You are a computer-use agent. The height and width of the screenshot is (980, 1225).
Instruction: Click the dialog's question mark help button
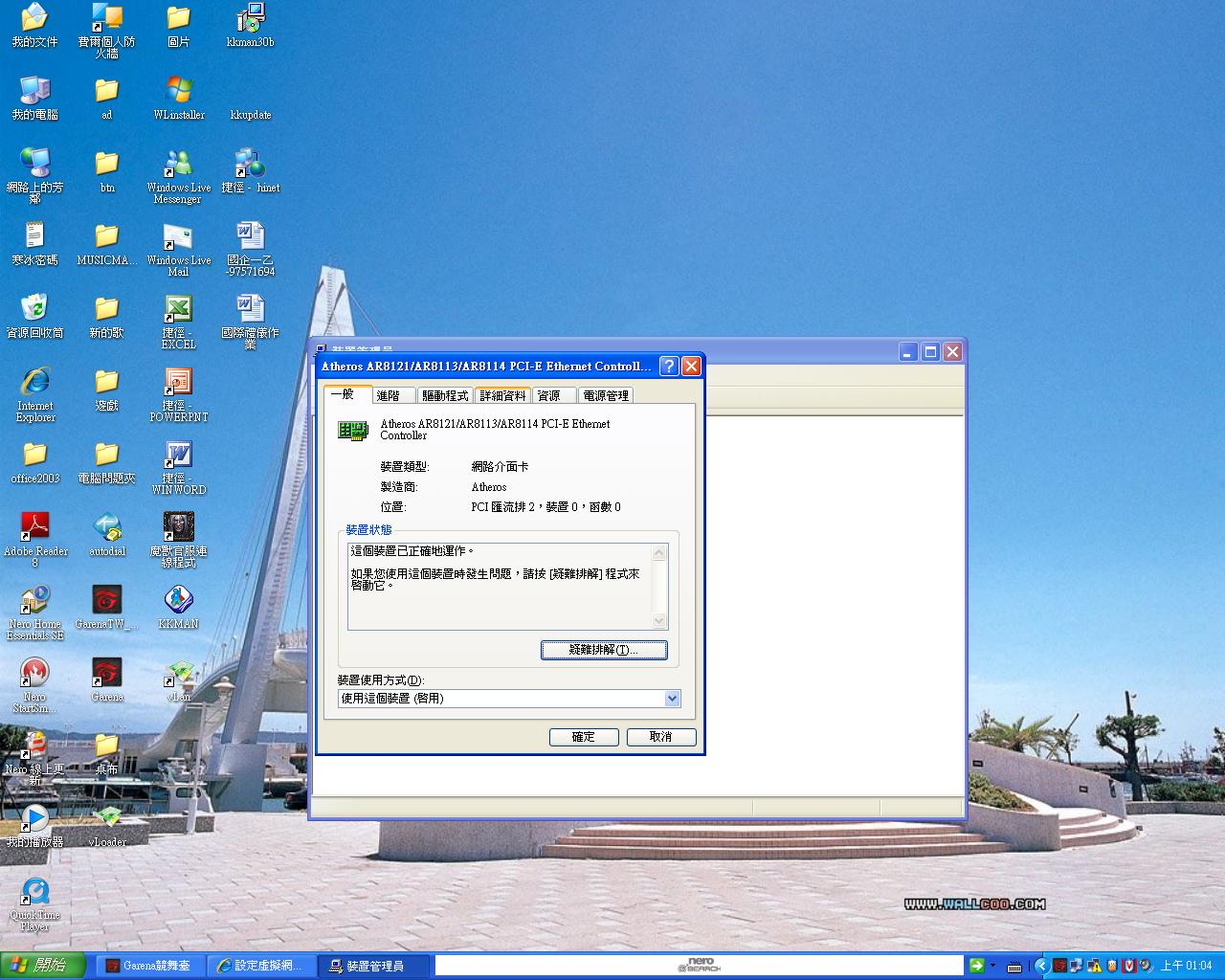tap(669, 367)
